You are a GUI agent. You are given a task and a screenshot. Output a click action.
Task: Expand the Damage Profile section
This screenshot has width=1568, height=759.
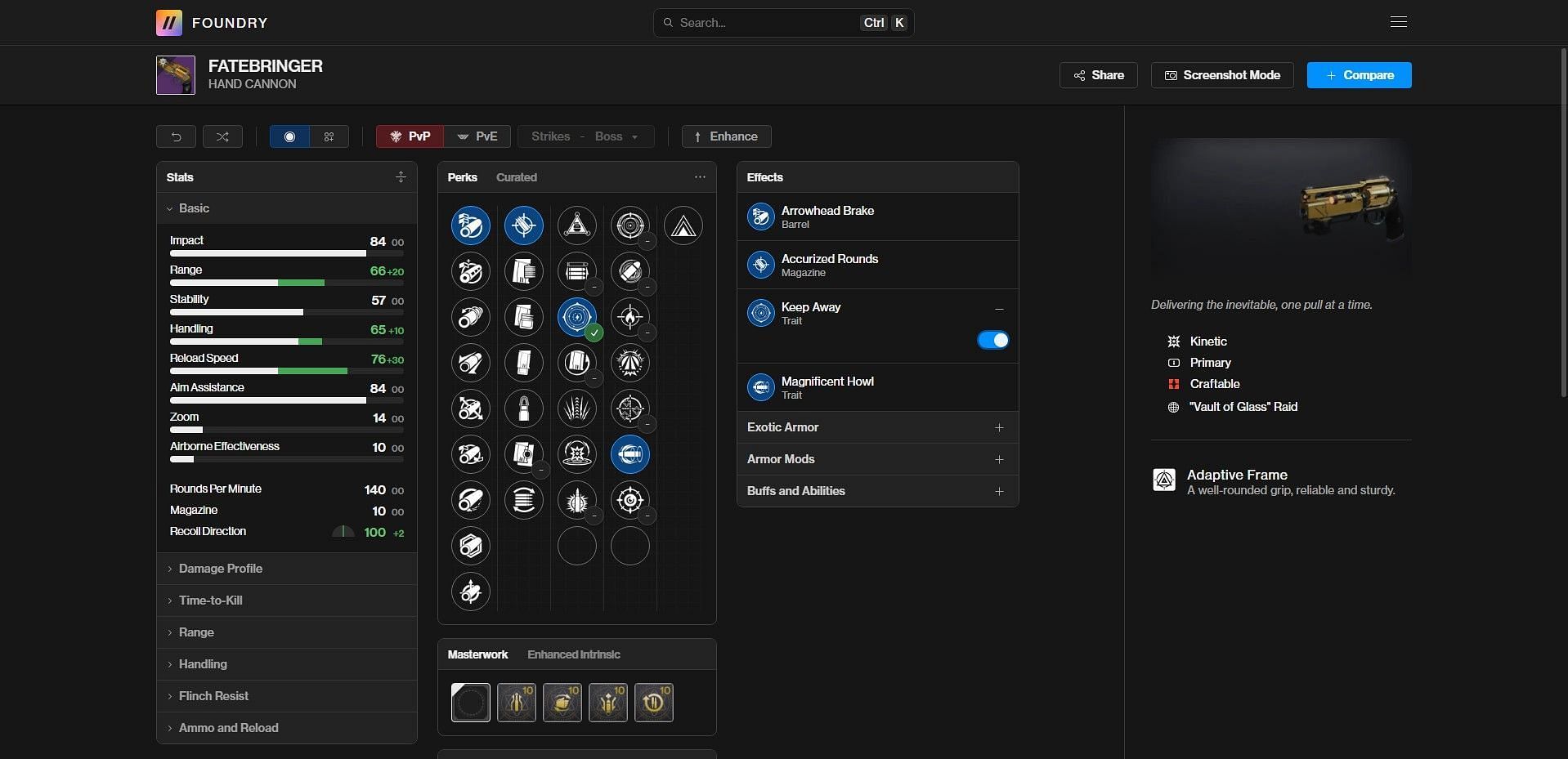[x=286, y=569]
